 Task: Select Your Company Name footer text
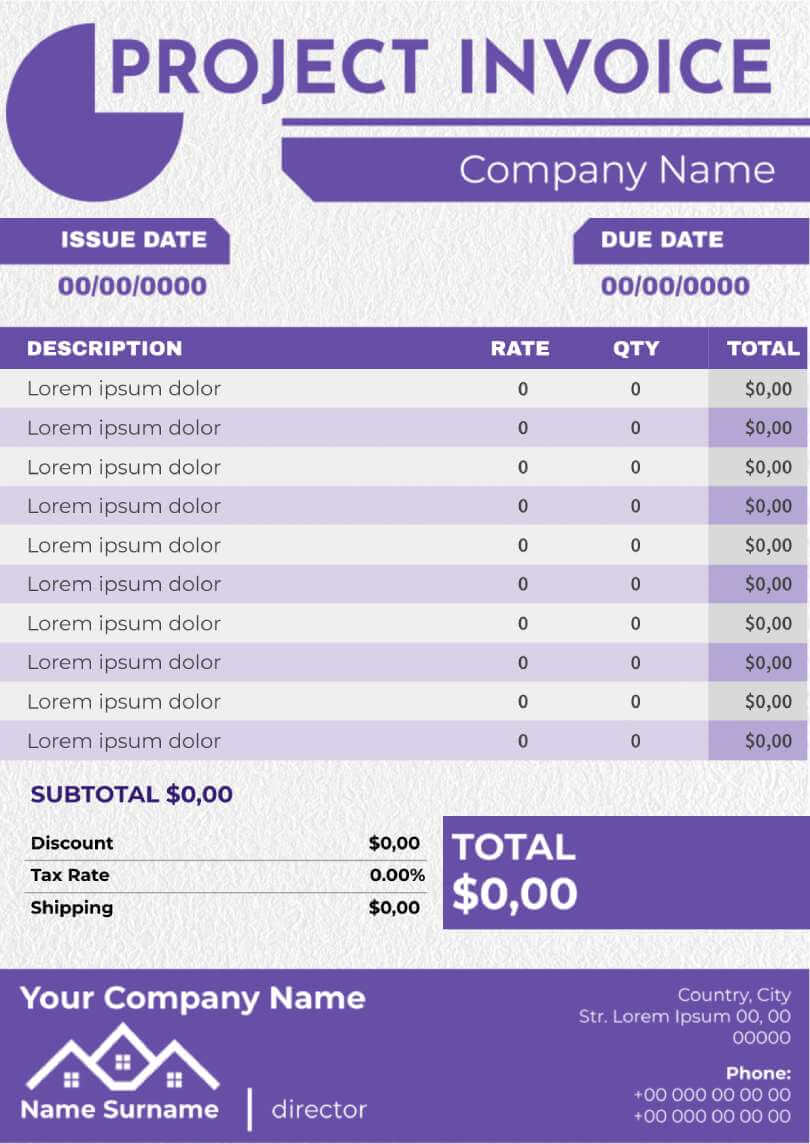[x=193, y=998]
